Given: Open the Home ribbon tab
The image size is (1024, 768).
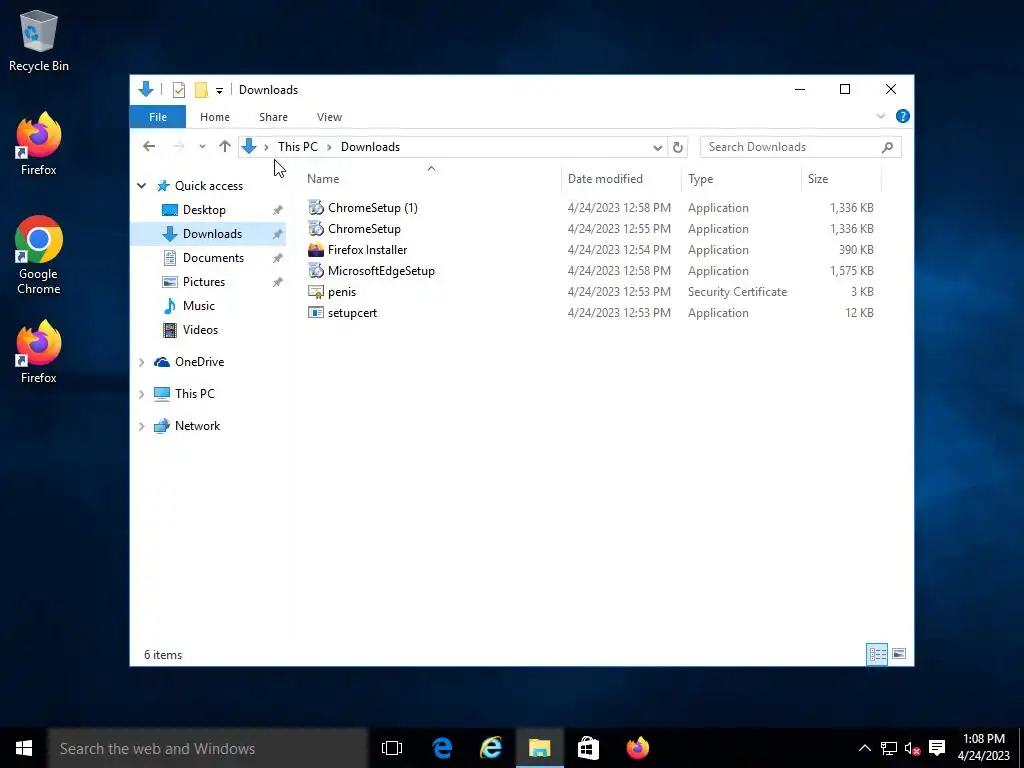Looking at the screenshot, I should [215, 117].
